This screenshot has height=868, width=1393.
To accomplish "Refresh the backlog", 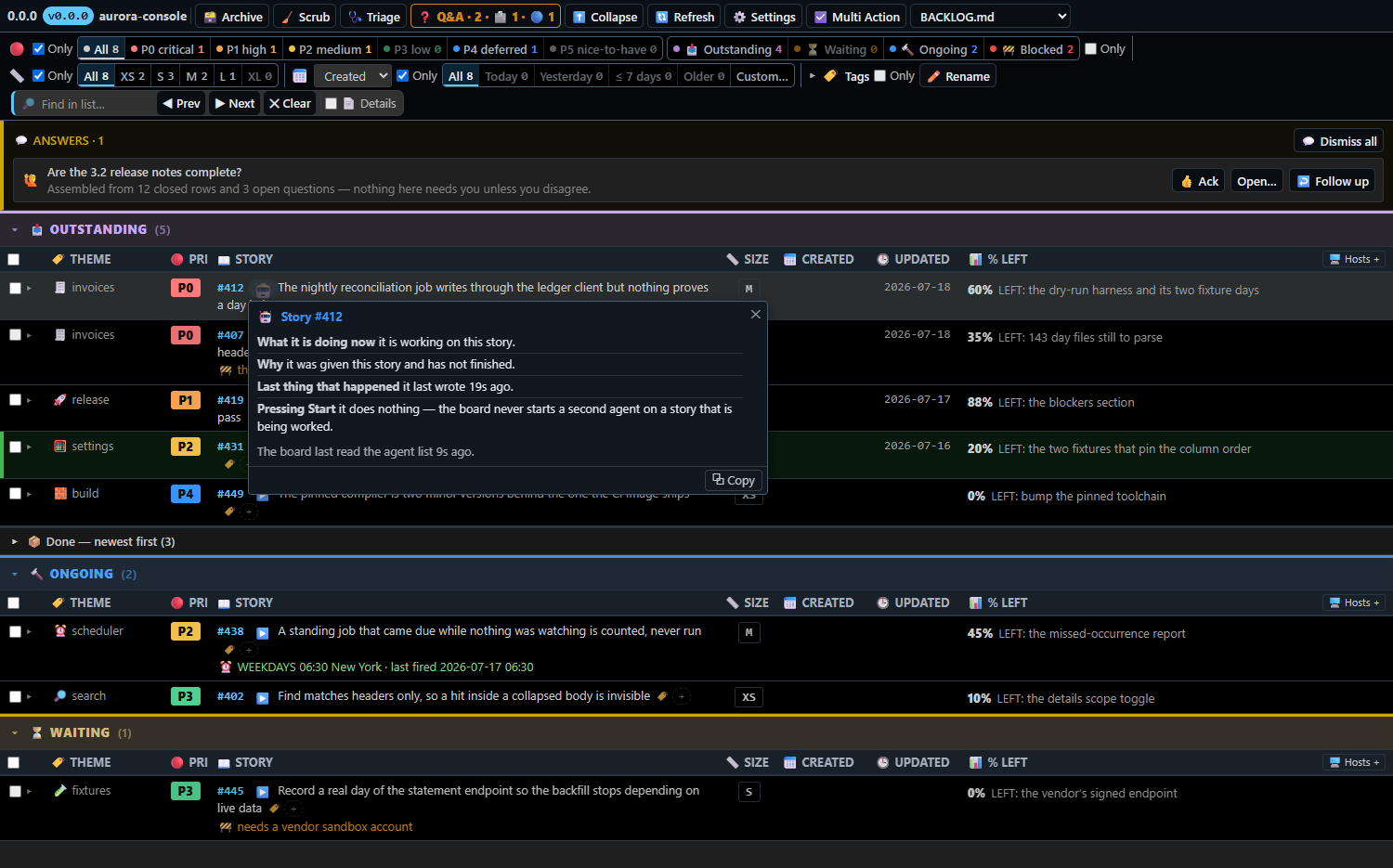I will coord(684,17).
